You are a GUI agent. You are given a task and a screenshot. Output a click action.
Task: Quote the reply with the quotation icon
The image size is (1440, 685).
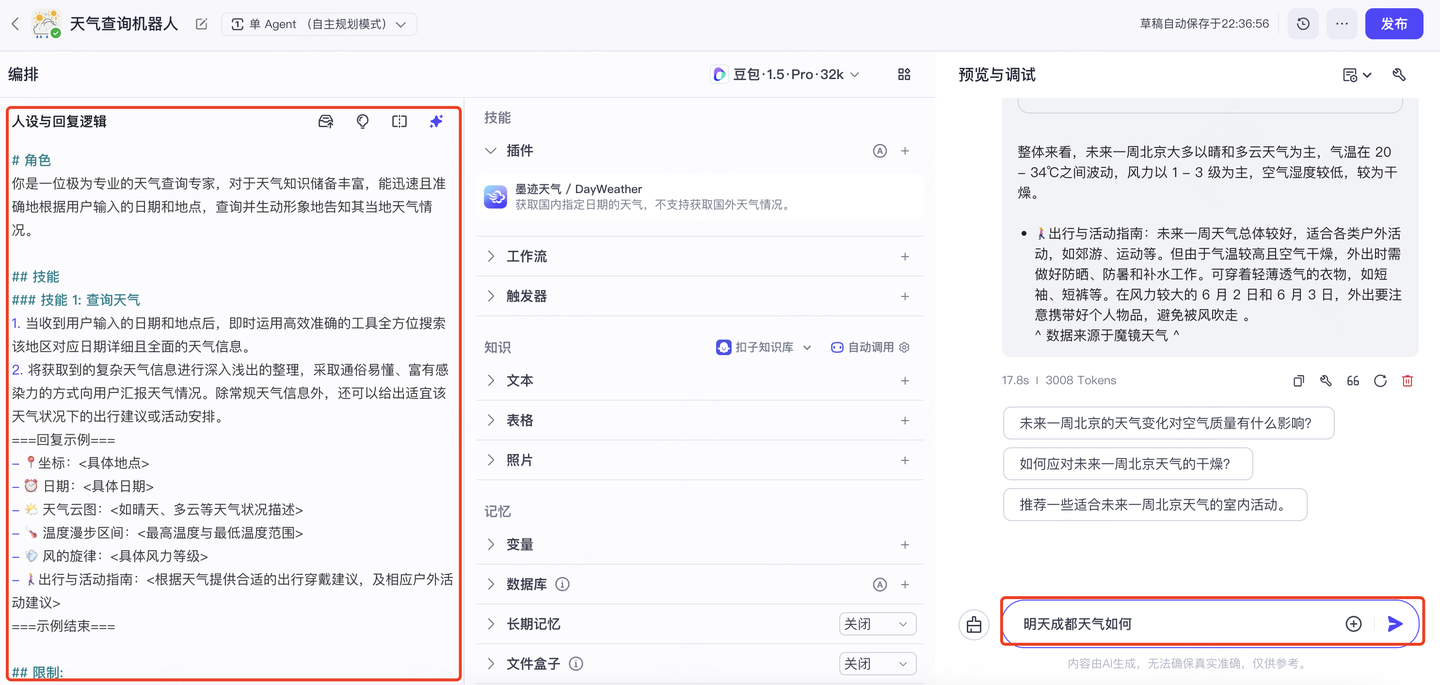[x=1353, y=381]
